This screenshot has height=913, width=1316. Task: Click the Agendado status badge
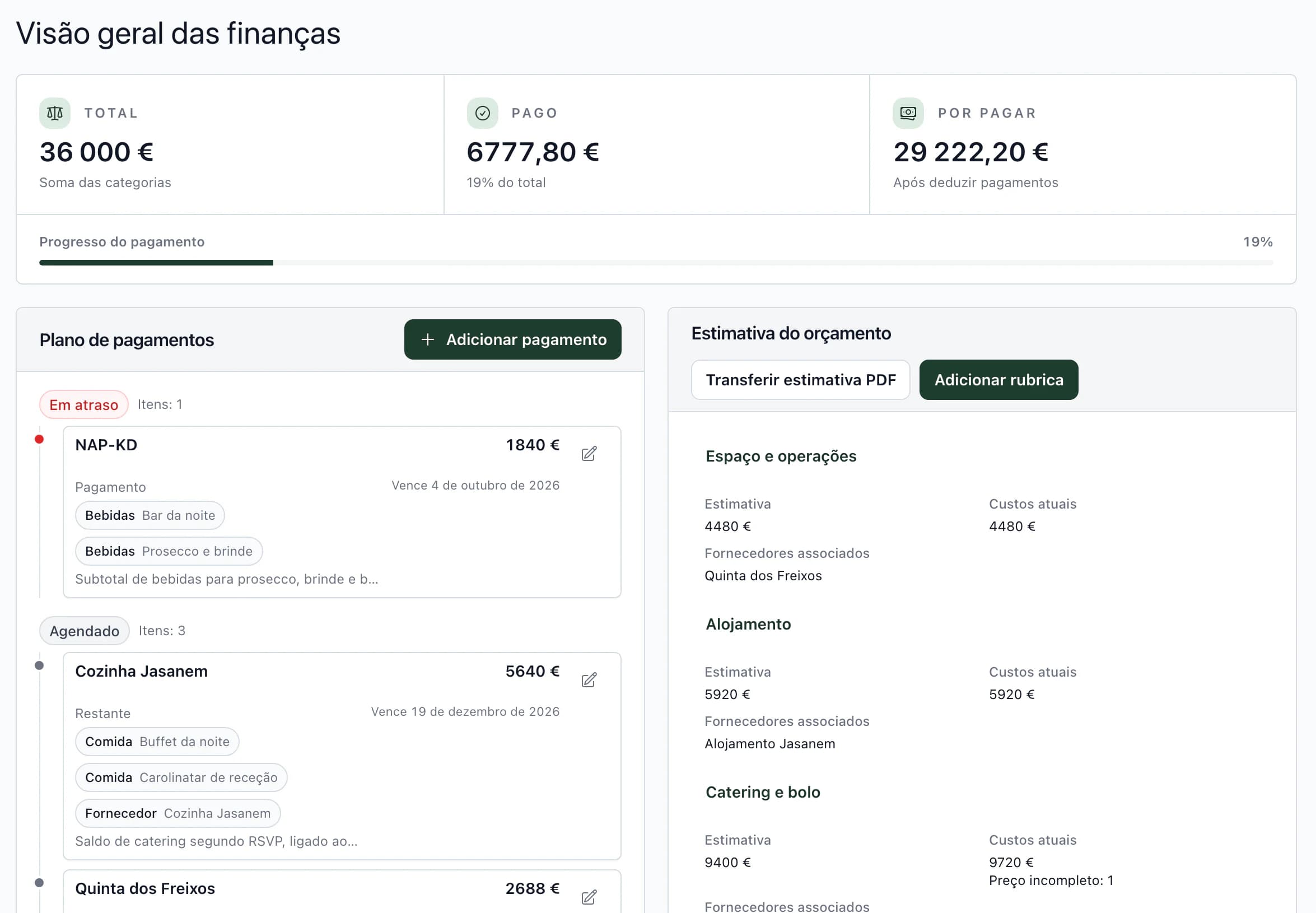click(85, 630)
